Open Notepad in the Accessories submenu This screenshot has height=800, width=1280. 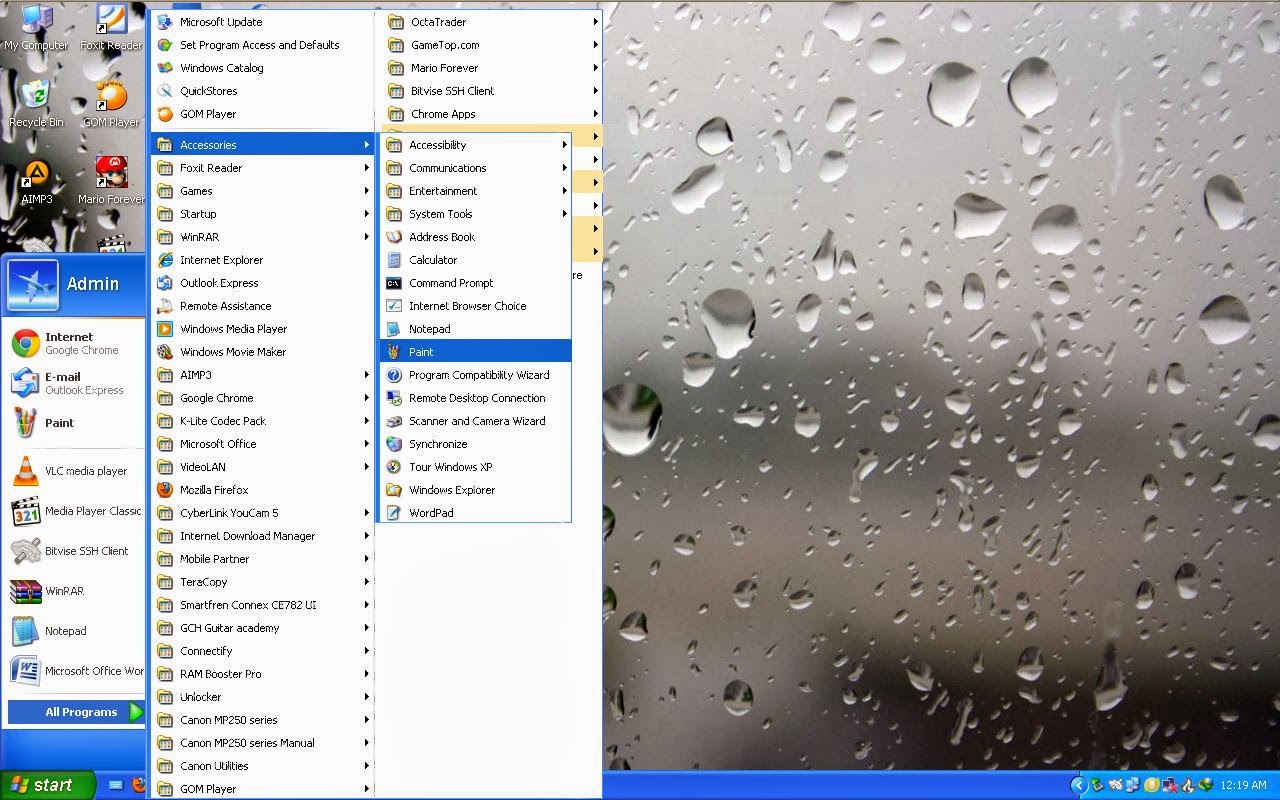pyautogui.click(x=475, y=329)
